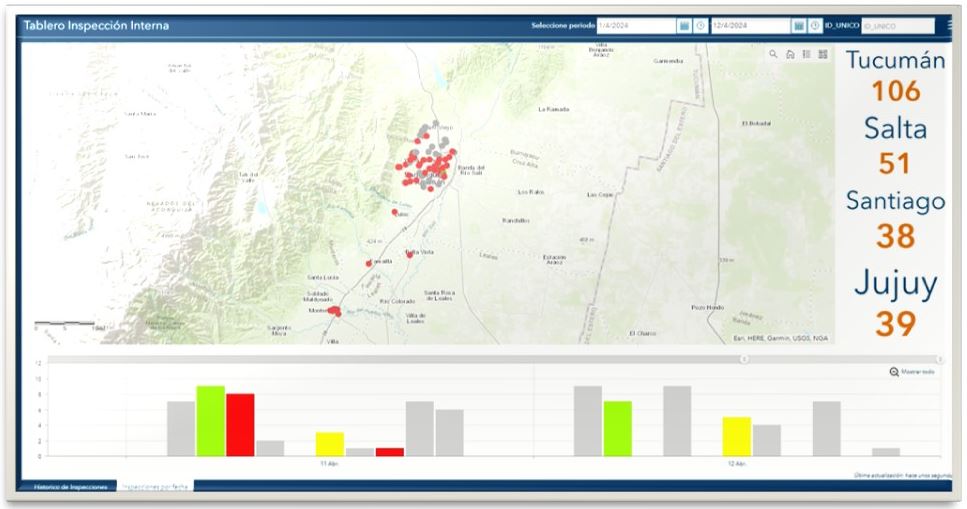This screenshot has height=509, width=967.
Task: Click the yellow bar on 12 Abr
Action: pos(736,436)
